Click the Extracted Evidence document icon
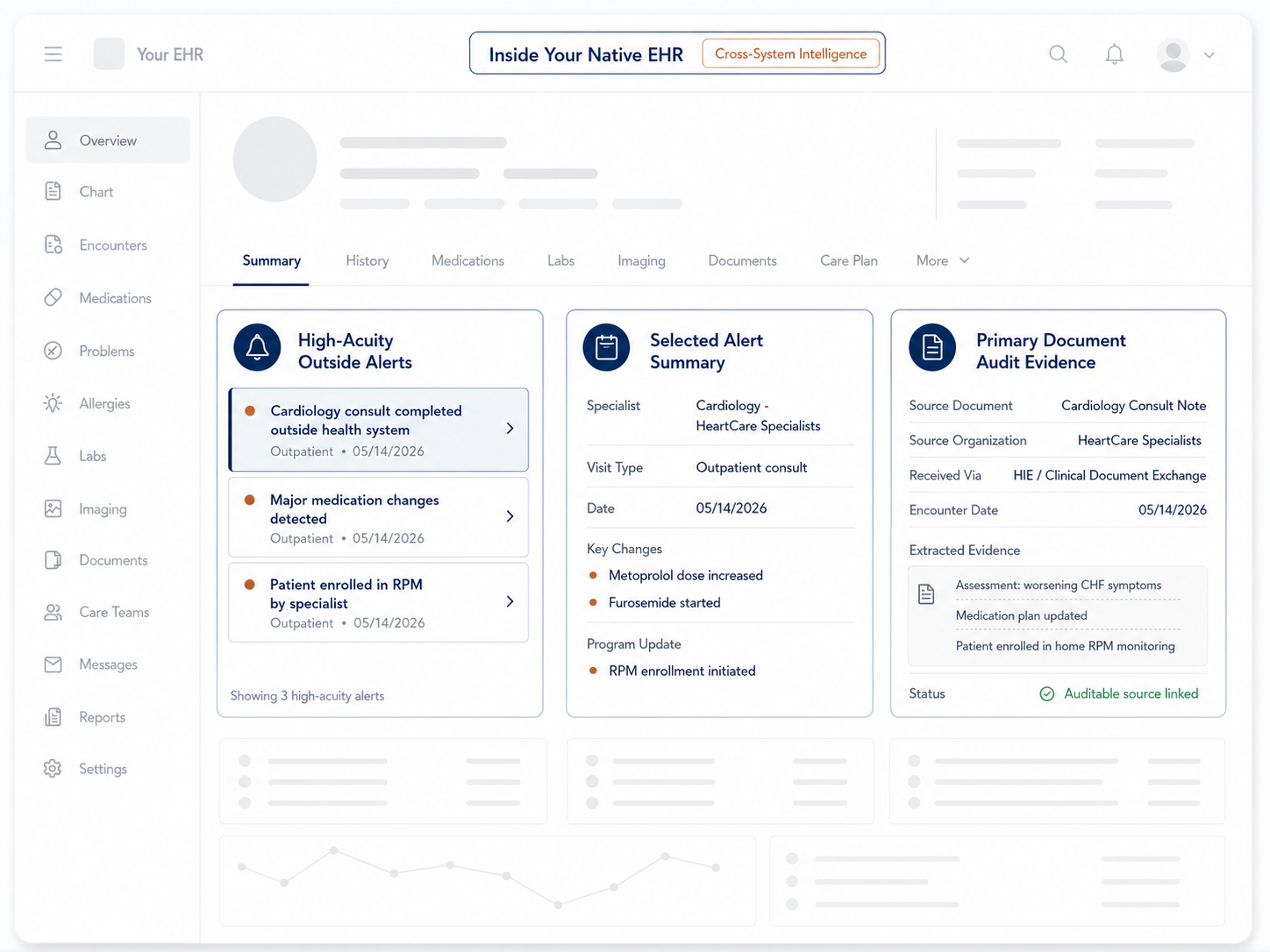This screenshot has height=952, width=1270. pos(926,594)
